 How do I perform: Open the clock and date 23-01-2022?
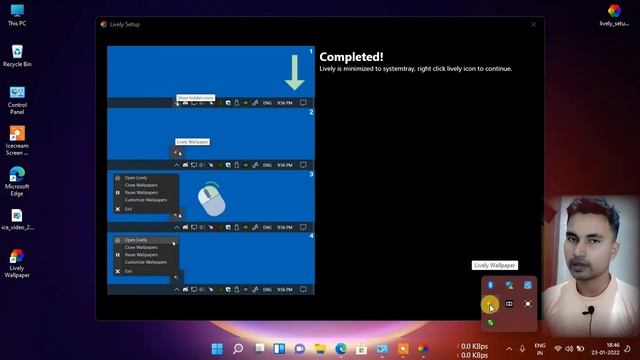[607, 349]
